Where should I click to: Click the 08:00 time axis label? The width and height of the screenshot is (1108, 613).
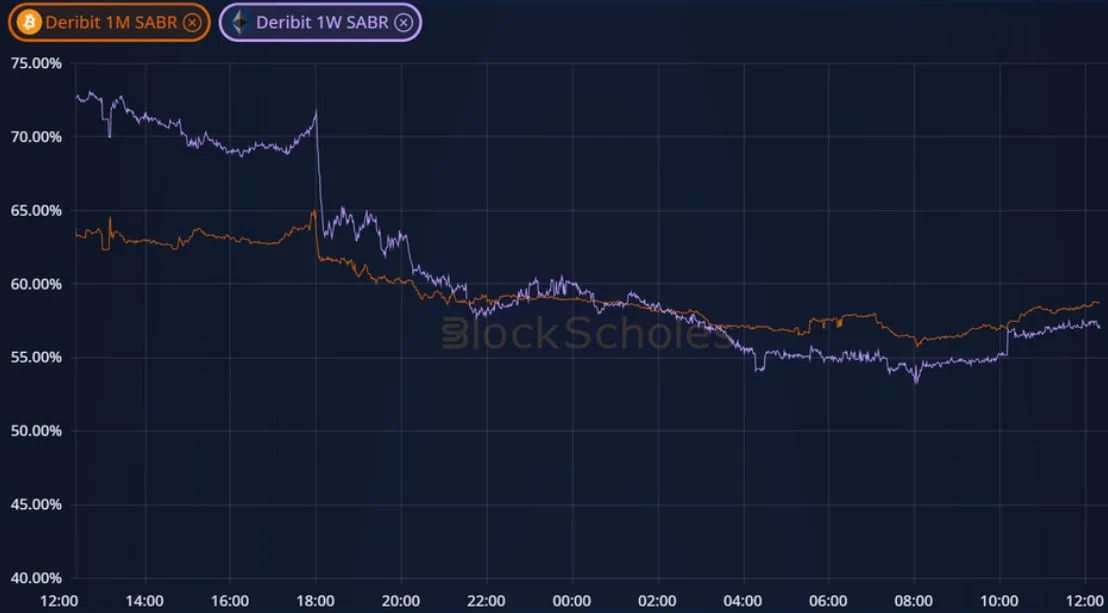(x=914, y=602)
